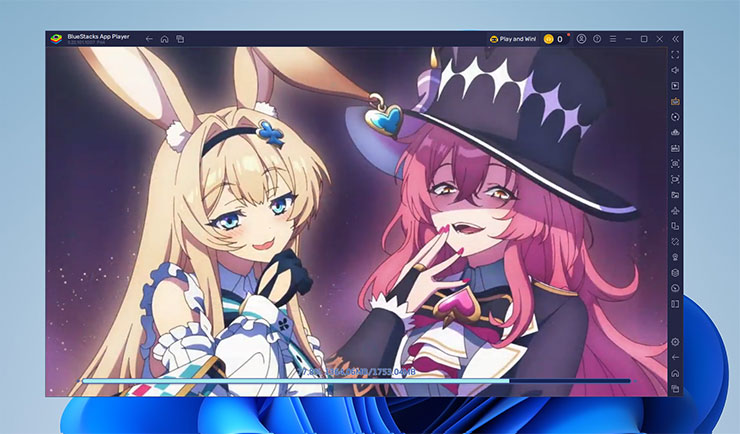The image size is (740, 434).
Task: Click the stacked layers icon in sidebar
Action: (675, 273)
